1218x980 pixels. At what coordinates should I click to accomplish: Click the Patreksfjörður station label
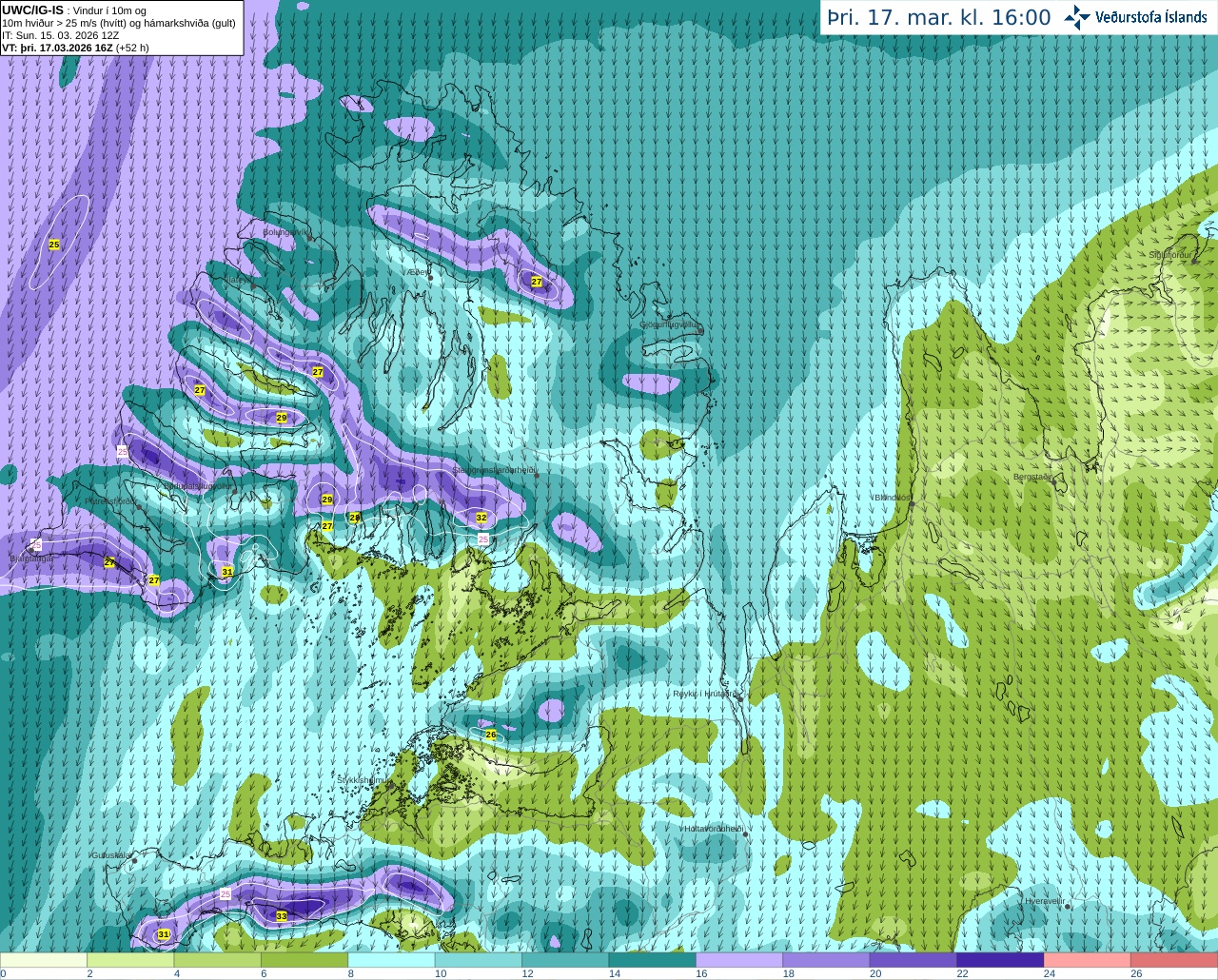click(110, 500)
